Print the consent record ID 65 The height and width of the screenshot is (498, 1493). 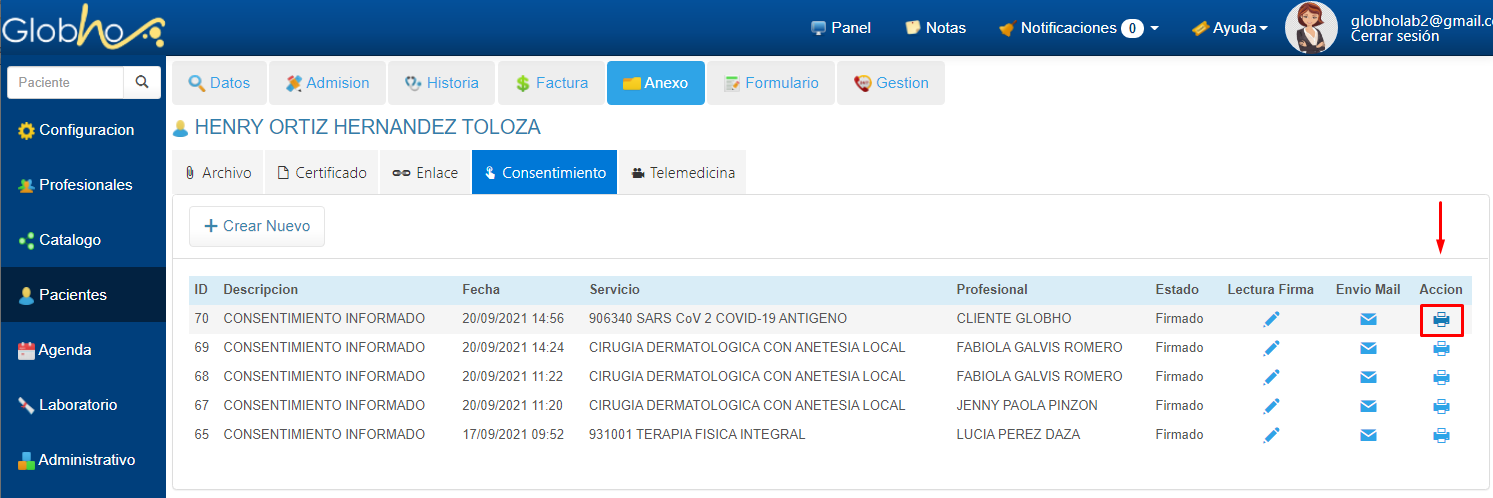click(1441, 435)
